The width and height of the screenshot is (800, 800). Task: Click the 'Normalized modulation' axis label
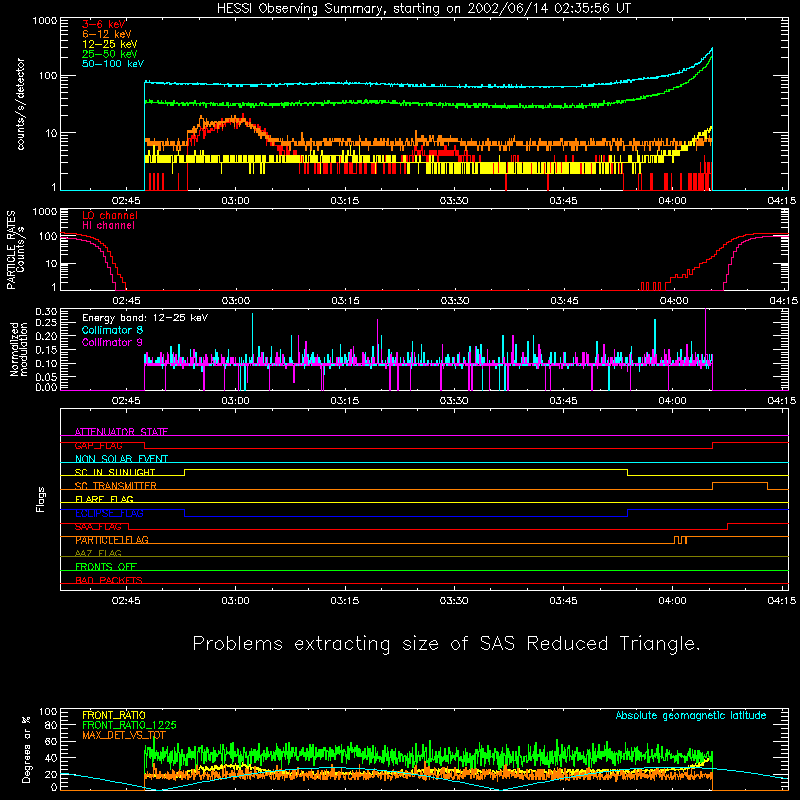pyautogui.click(x=19, y=349)
